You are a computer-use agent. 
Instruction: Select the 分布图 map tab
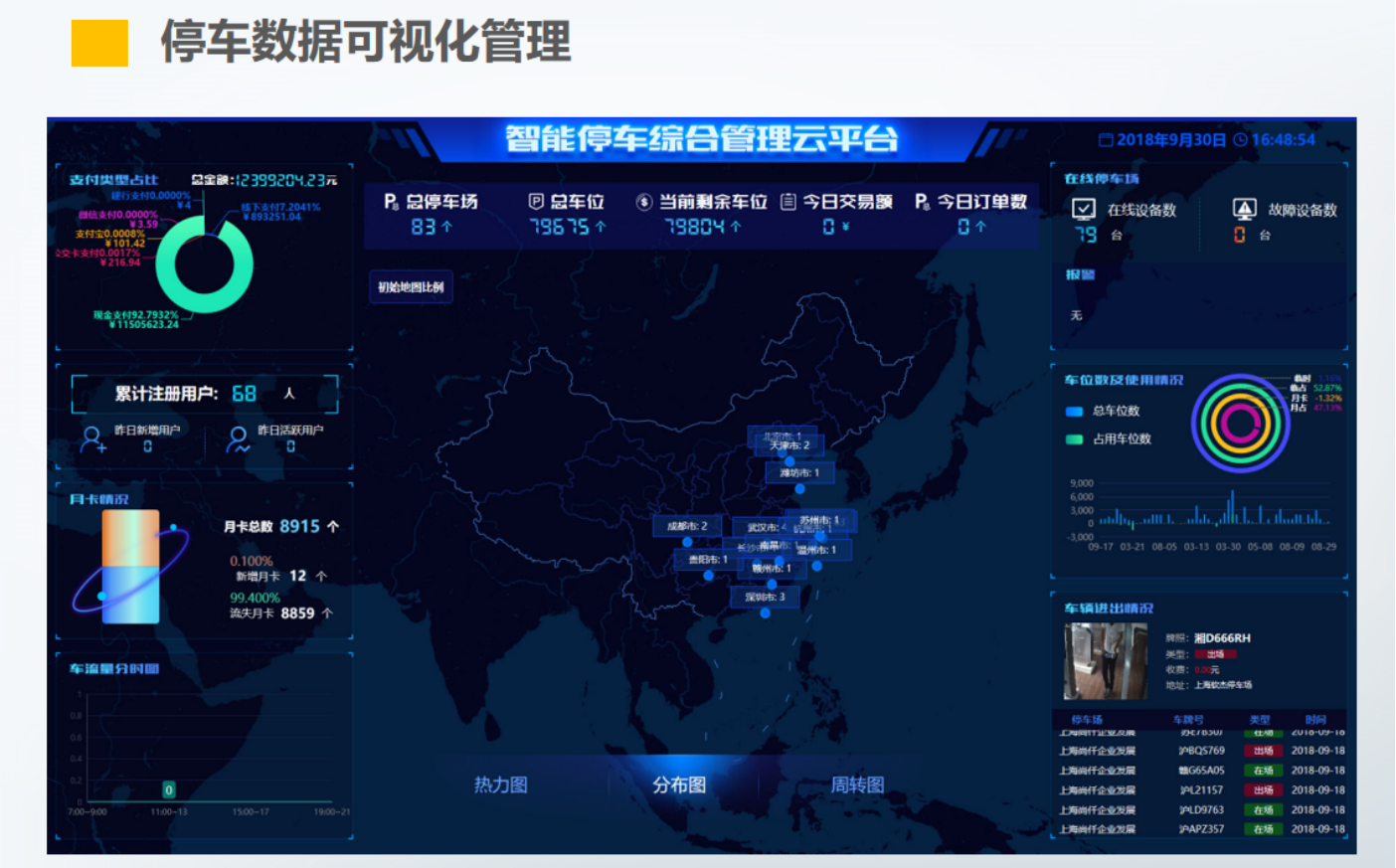(679, 784)
